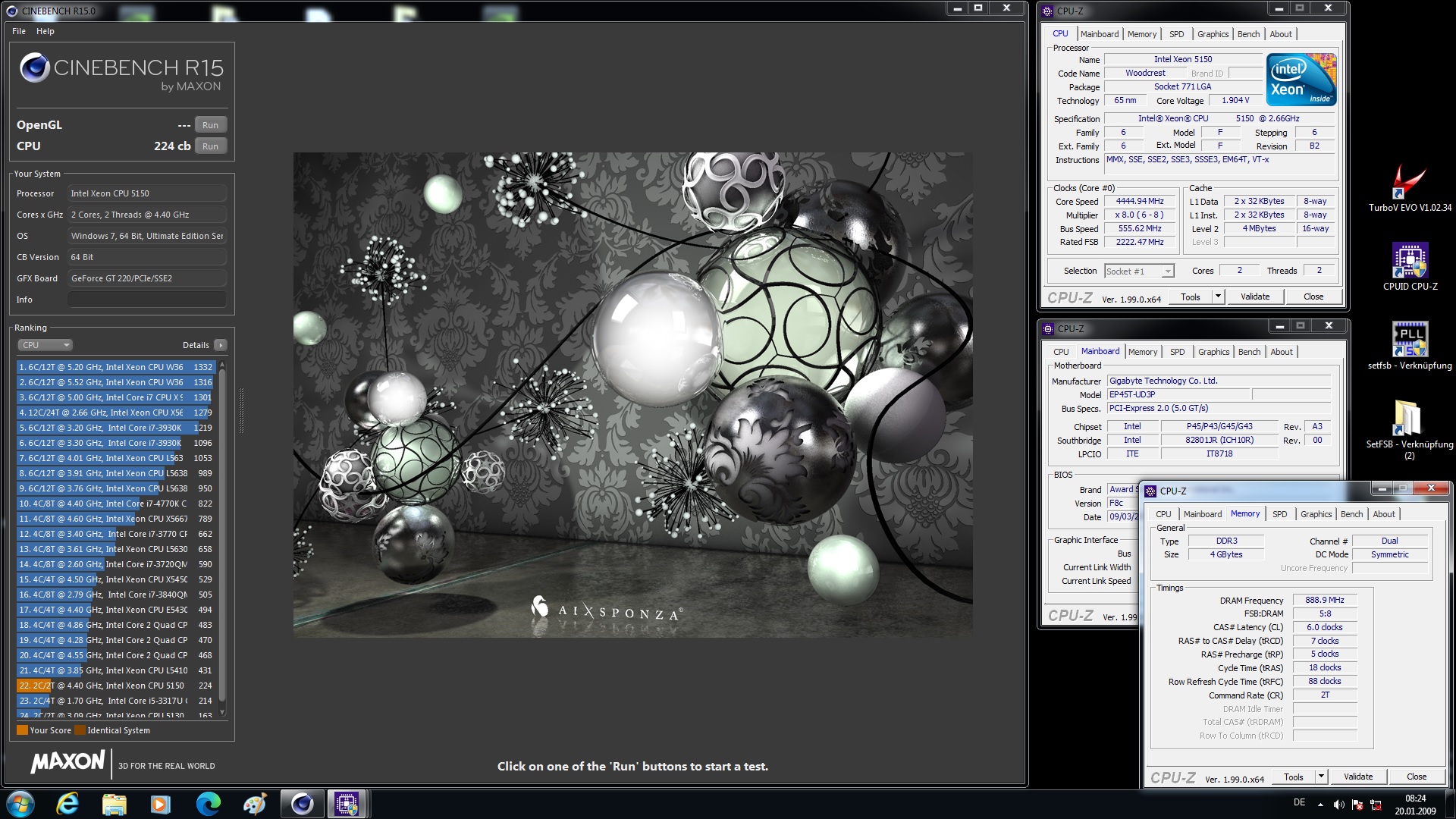Click Identical System legend swatch

coord(80,730)
